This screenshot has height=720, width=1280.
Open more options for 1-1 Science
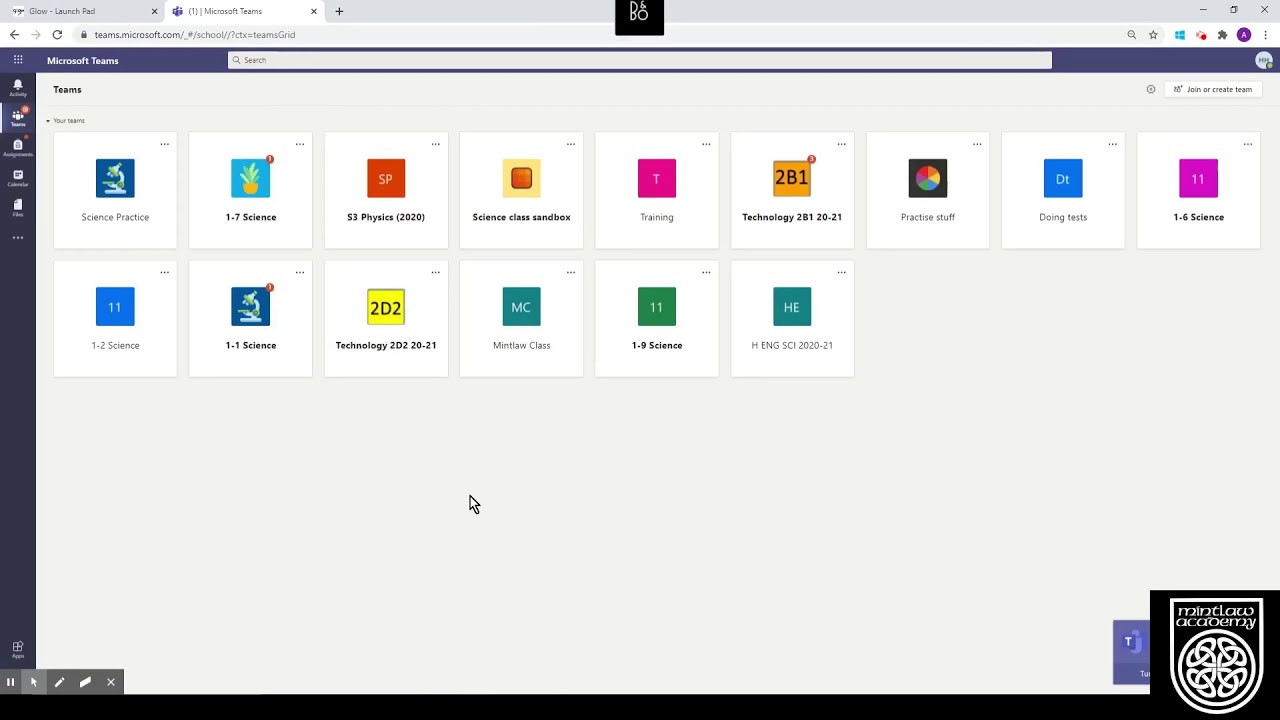[300, 272]
